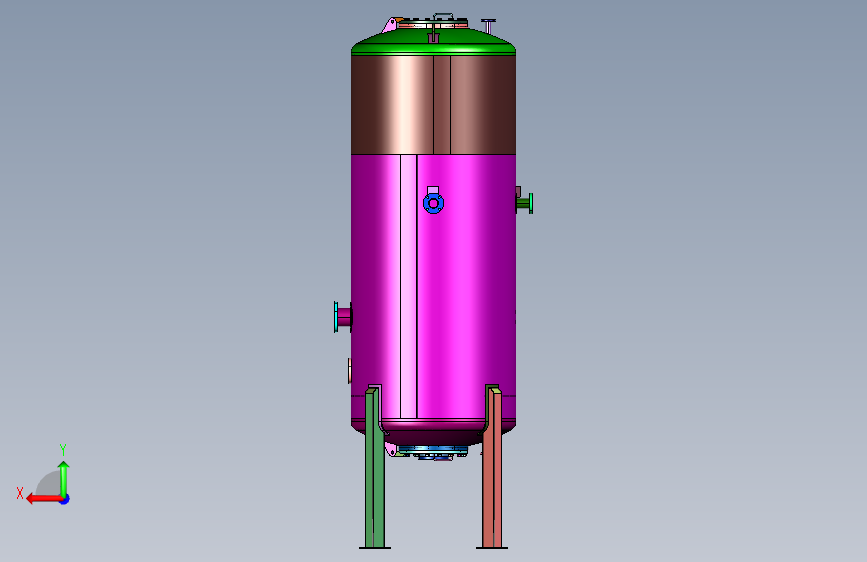The height and width of the screenshot is (562, 867).
Task: Click the cyan-flanged nozzle on the left side
Action: 342,317
